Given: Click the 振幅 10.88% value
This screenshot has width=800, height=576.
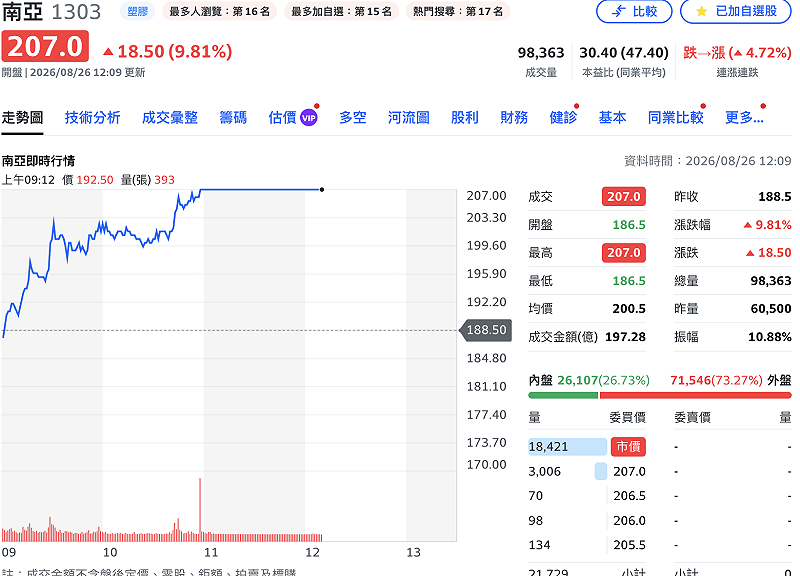Looking at the screenshot, I should (x=769, y=337).
